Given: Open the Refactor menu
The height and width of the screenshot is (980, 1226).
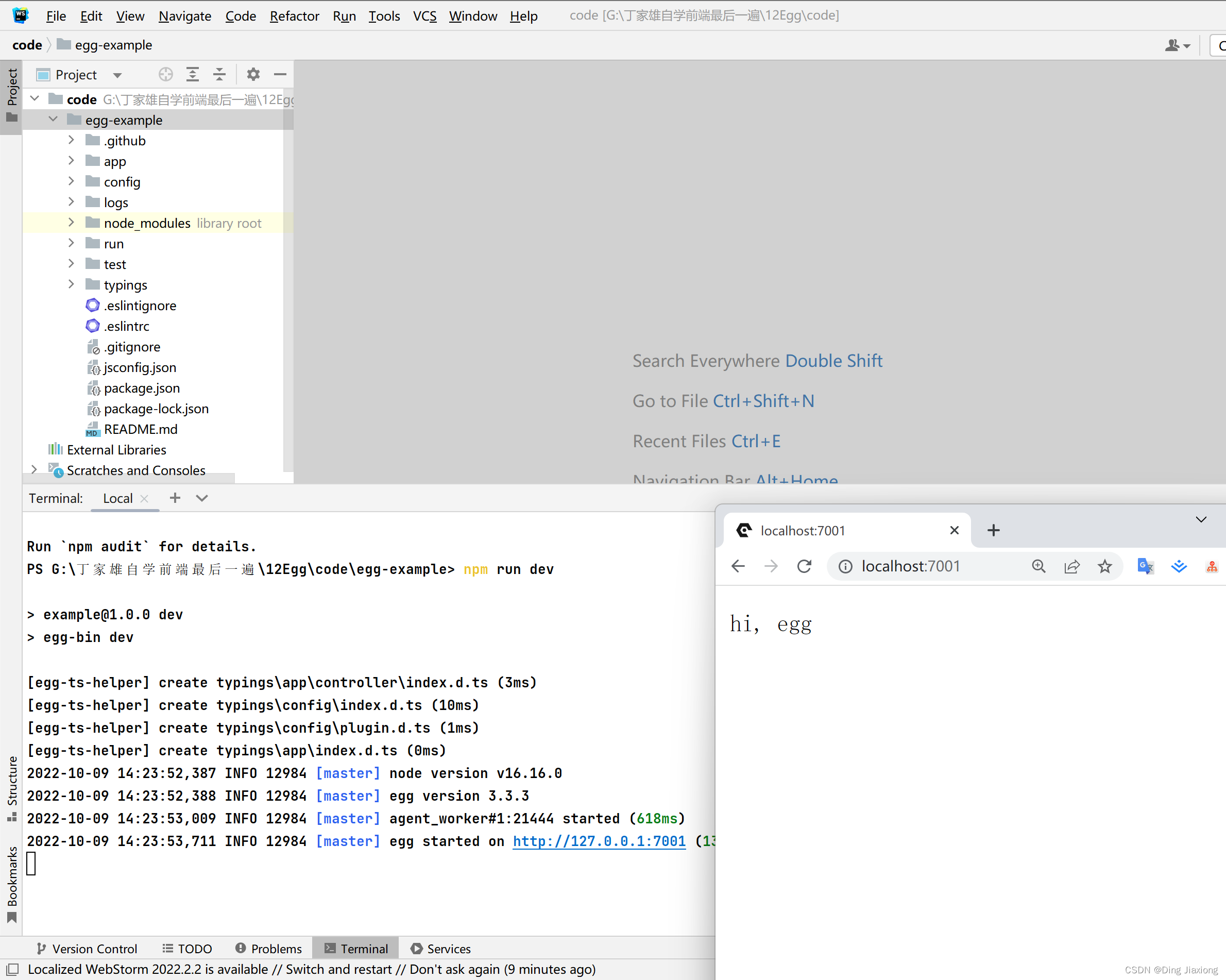Looking at the screenshot, I should tap(294, 16).
